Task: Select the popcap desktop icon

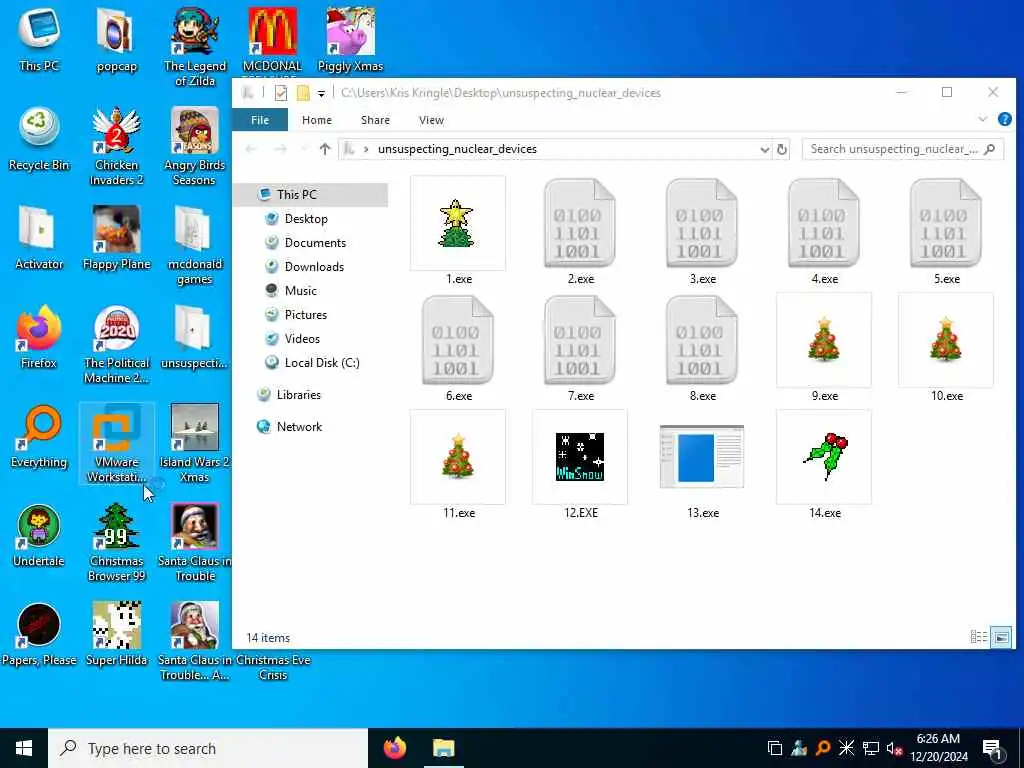Action: tap(116, 40)
